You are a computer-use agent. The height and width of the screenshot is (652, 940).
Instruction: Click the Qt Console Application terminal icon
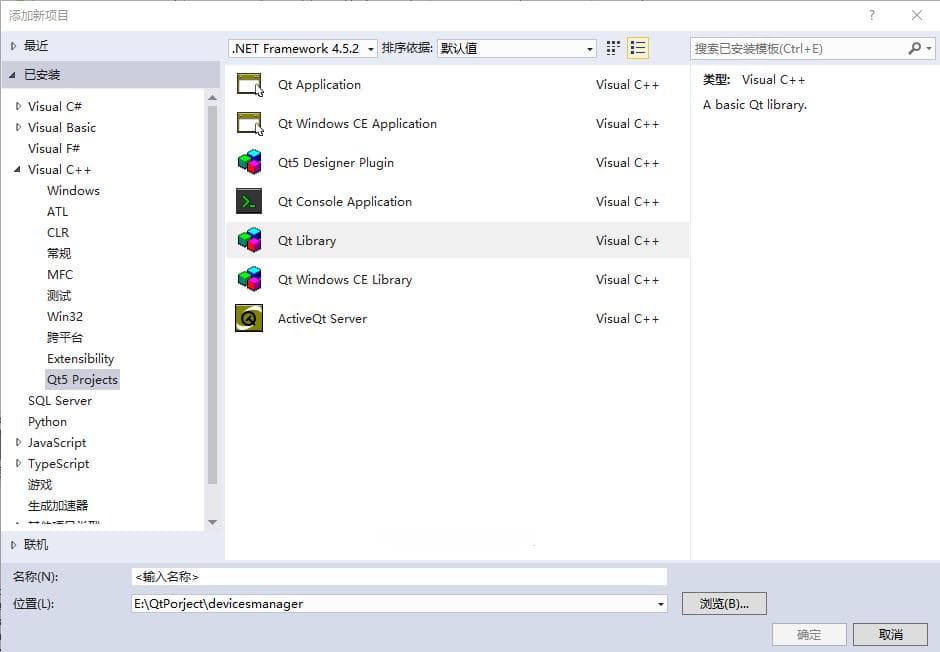click(x=249, y=201)
